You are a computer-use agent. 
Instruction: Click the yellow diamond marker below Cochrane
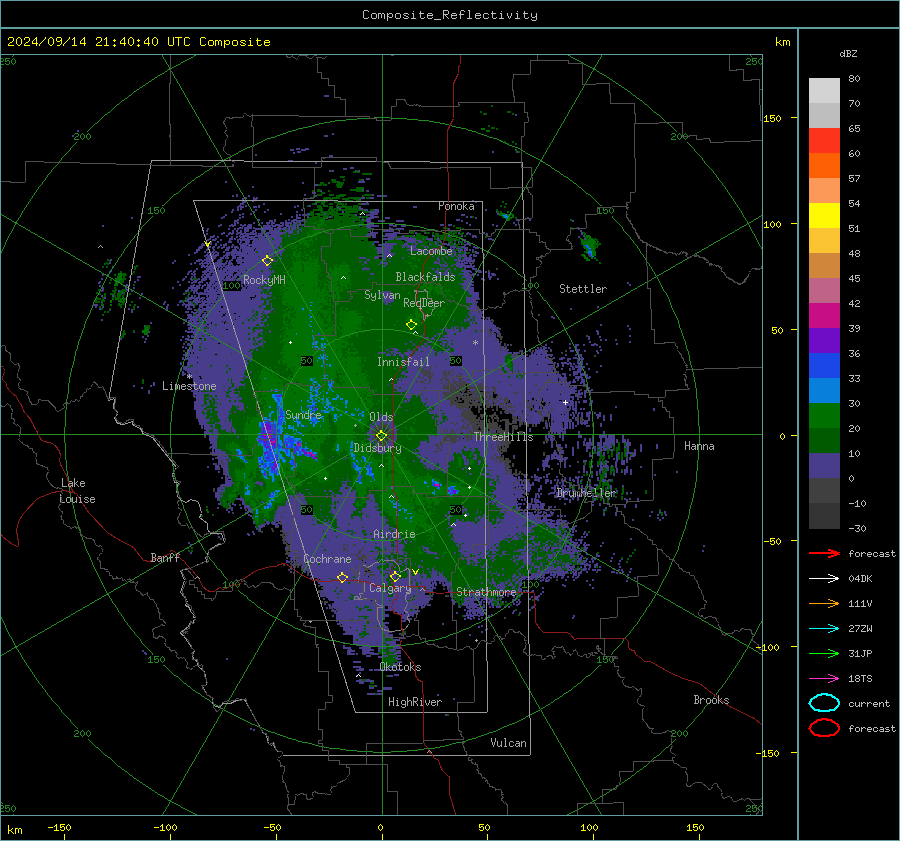[343, 577]
